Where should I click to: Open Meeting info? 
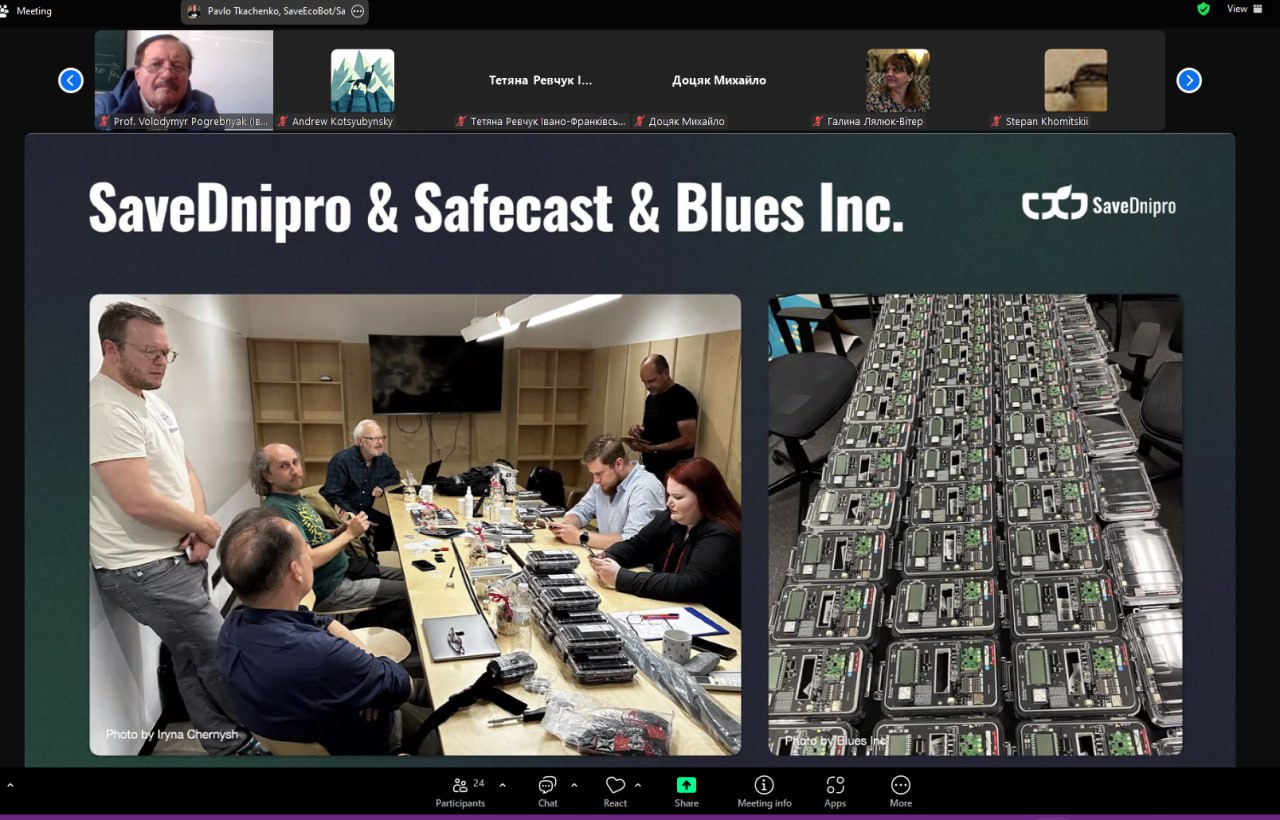point(764,791)
